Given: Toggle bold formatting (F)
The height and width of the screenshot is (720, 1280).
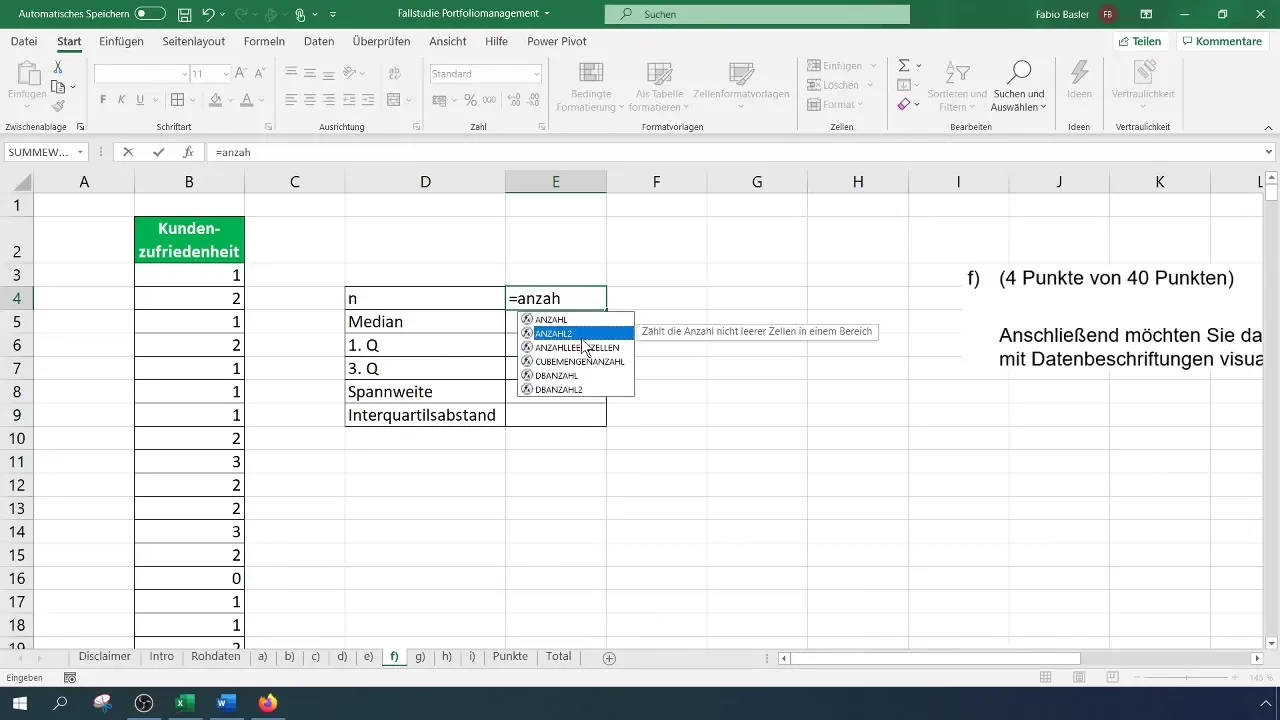Looking at the screenshot, I should (103, 100).
